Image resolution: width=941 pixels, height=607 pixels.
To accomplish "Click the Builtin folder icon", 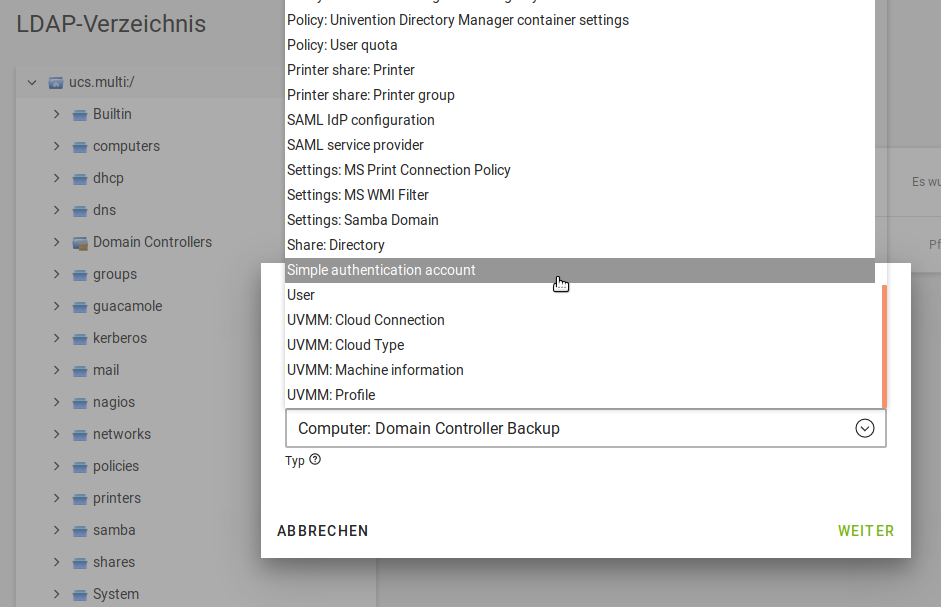I will click(x=80, y=115).
